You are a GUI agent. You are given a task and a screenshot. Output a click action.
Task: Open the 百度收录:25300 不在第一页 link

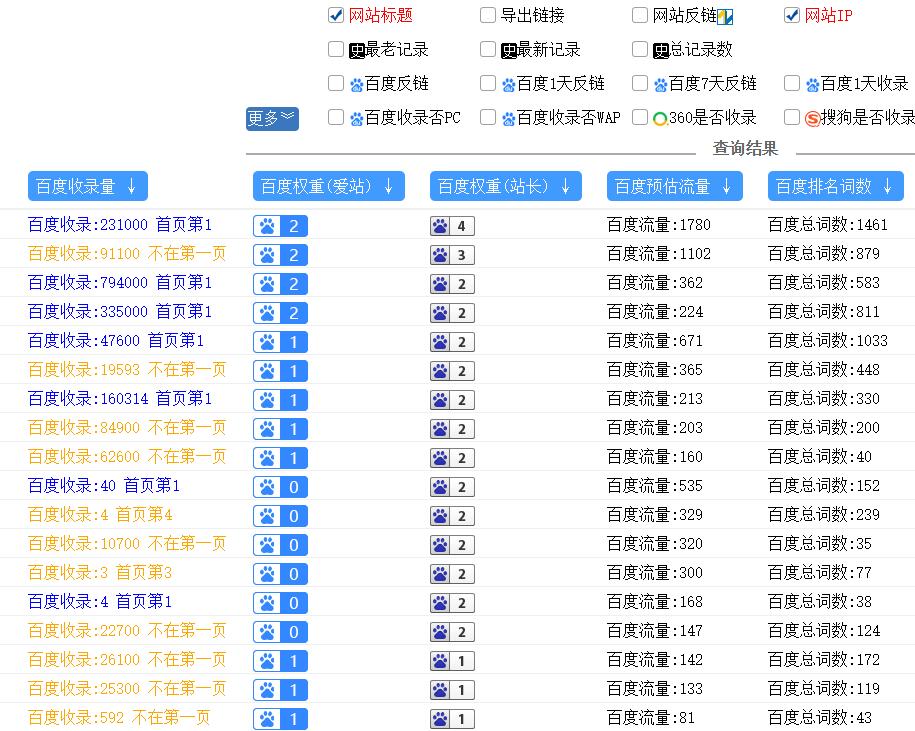127,688
